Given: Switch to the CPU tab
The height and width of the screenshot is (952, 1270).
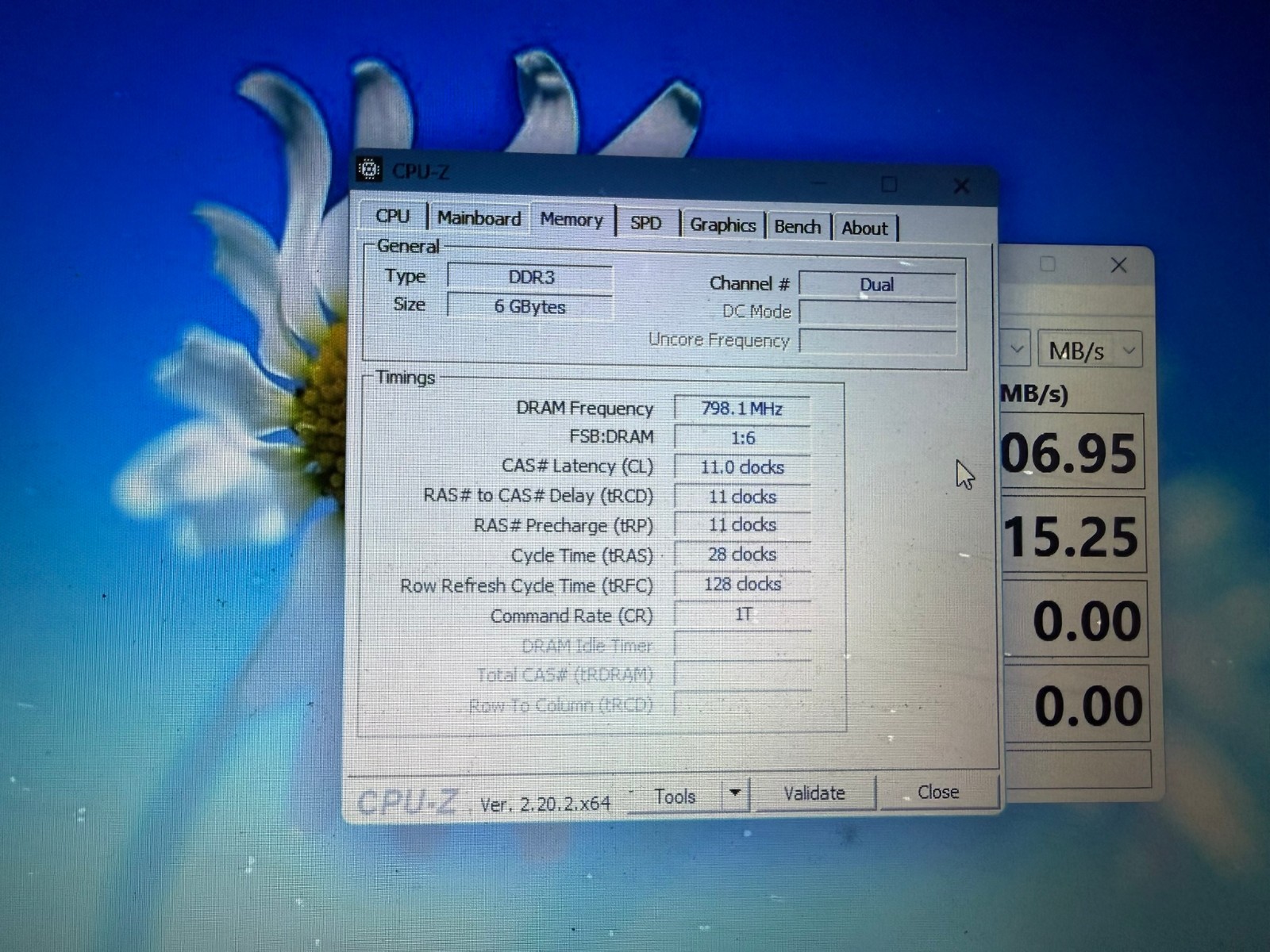Looking at the screenshot, I should click(393, 216).
